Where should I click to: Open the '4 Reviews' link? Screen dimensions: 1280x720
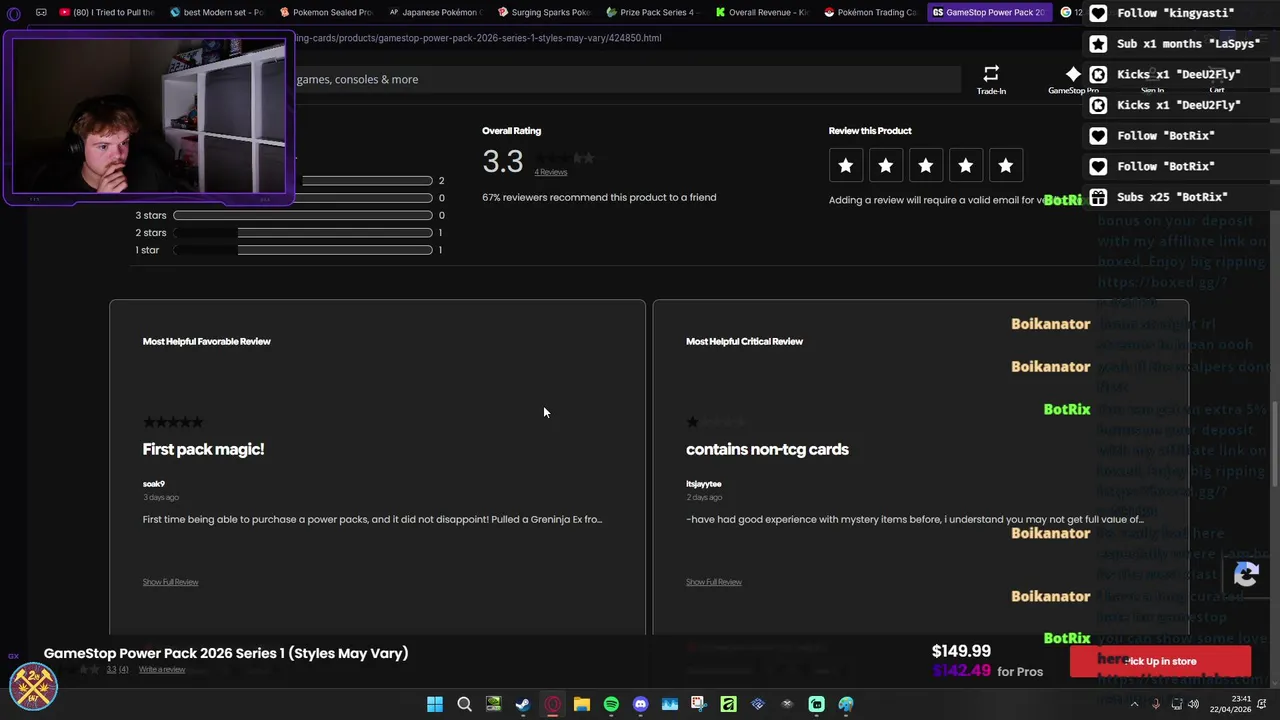pyautogui.click(x=550, y=172)
